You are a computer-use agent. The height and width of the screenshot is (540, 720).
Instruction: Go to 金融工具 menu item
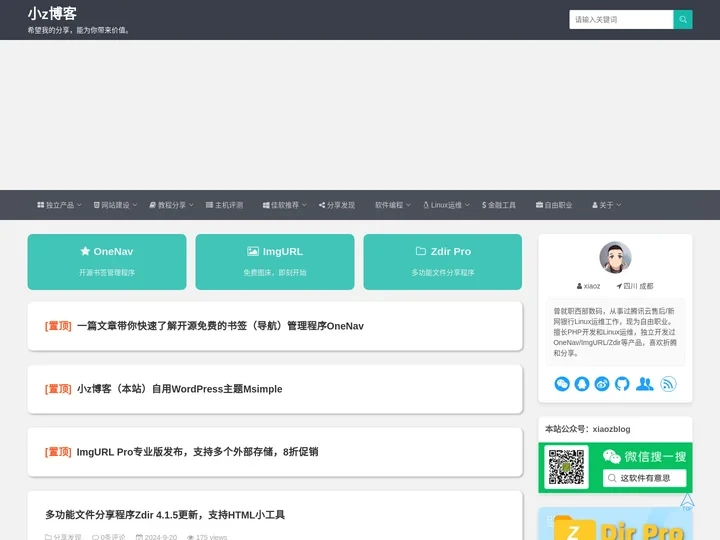[x=499, y=205]
